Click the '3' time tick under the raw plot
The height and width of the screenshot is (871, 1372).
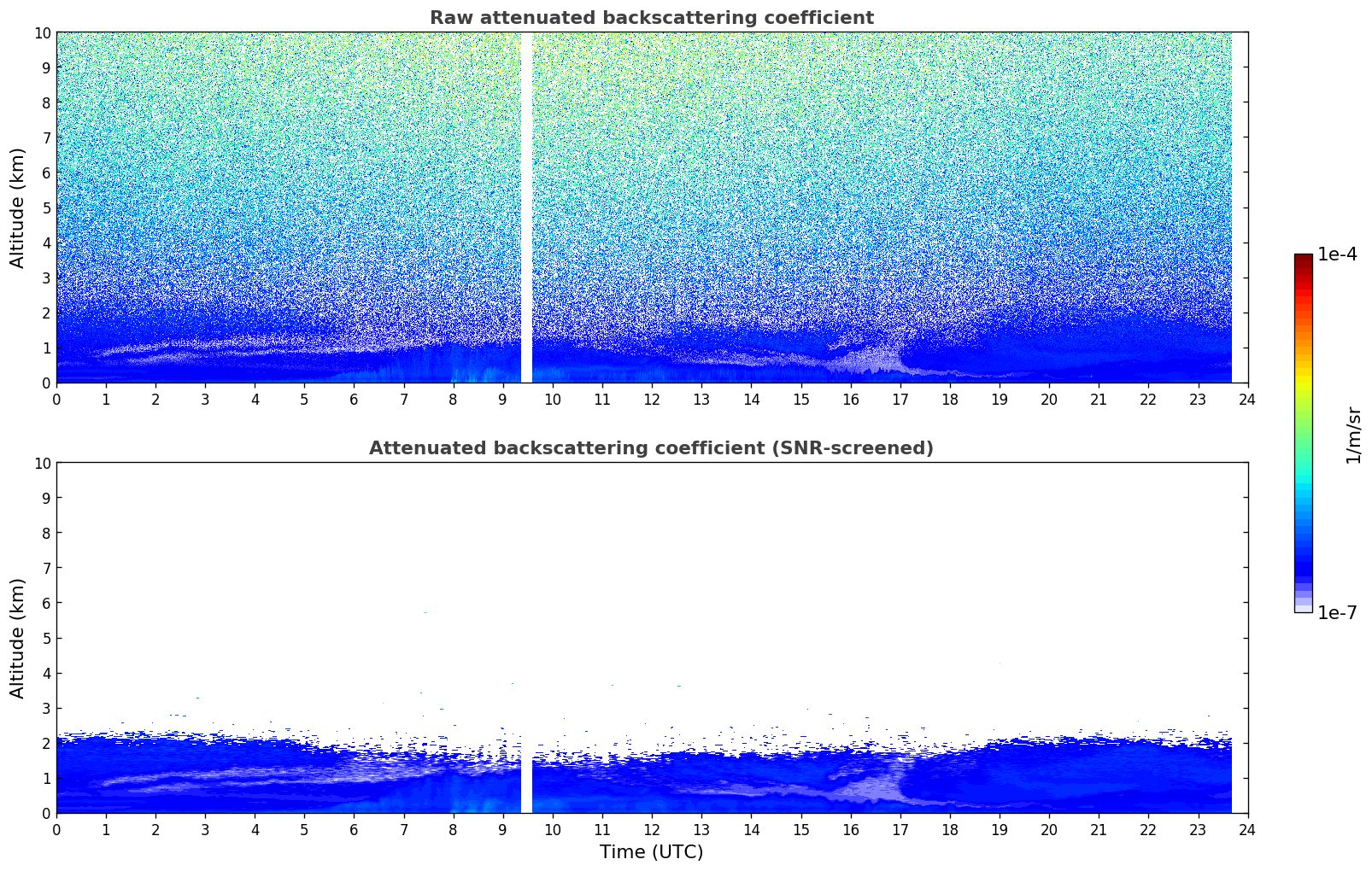[x=205, y=399]
